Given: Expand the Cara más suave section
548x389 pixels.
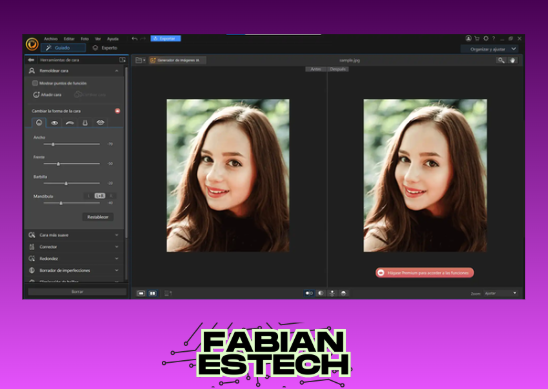Looking at the screenshot, I should 116,235.
